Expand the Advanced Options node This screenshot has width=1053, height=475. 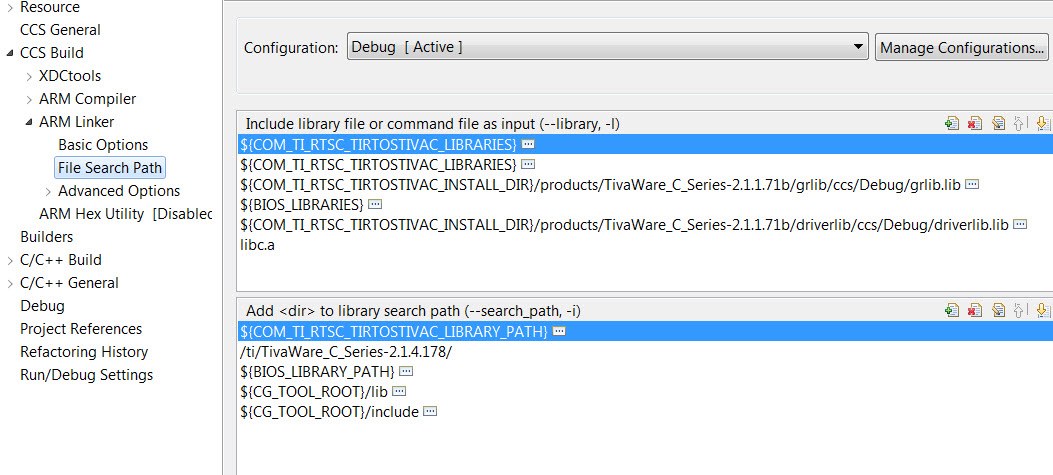48,191
